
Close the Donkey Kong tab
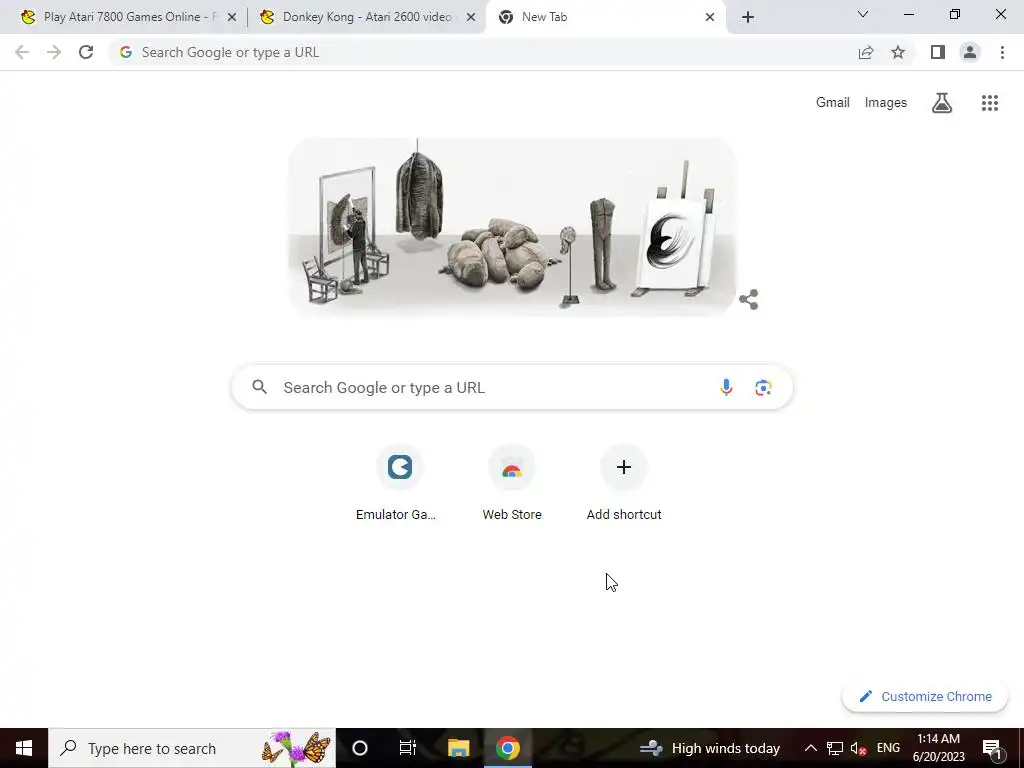(x=471, y=17)
